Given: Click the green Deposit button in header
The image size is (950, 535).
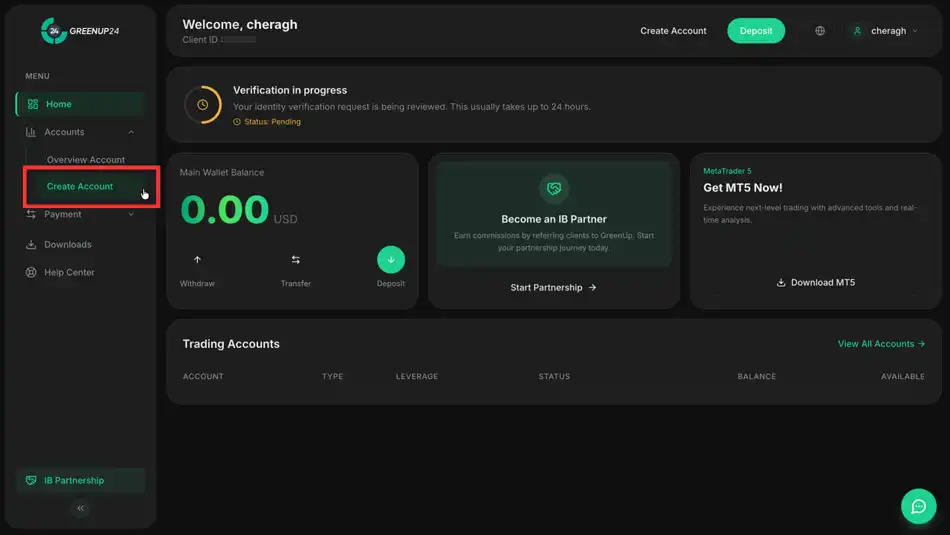Looking at the screenshot, I should tap(756, 31).
